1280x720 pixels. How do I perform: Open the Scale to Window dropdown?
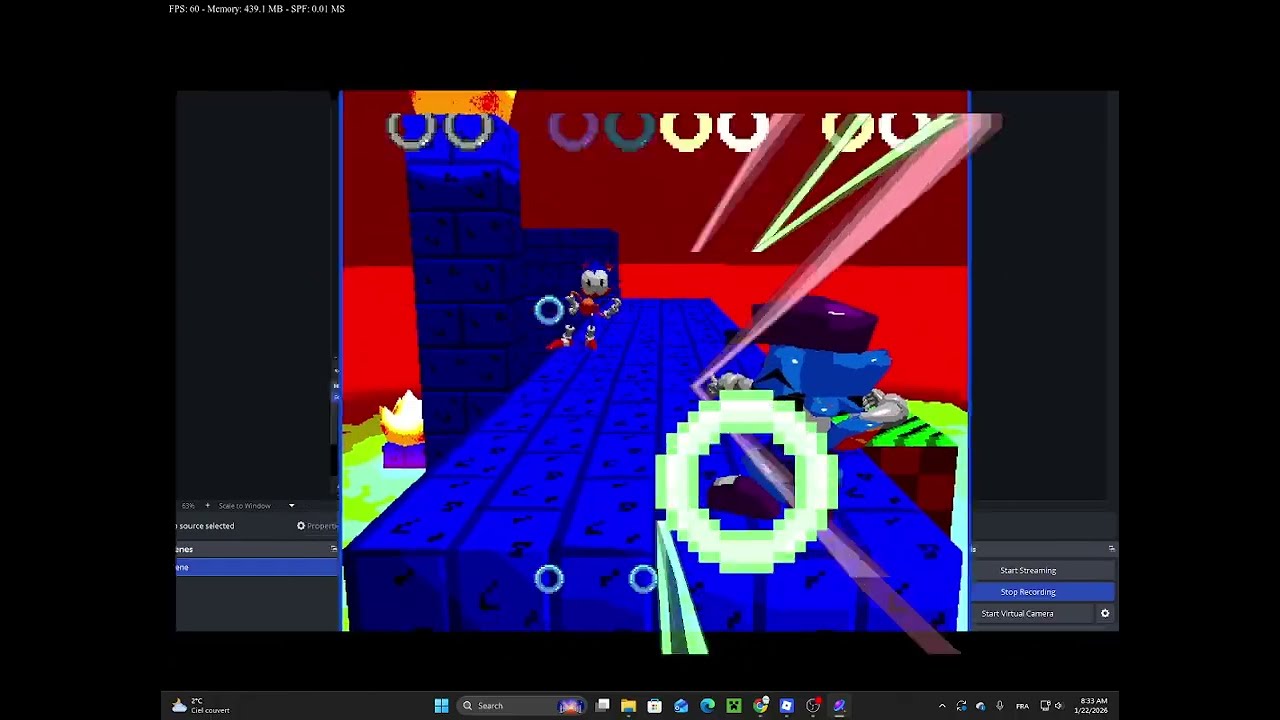point(257,506)
